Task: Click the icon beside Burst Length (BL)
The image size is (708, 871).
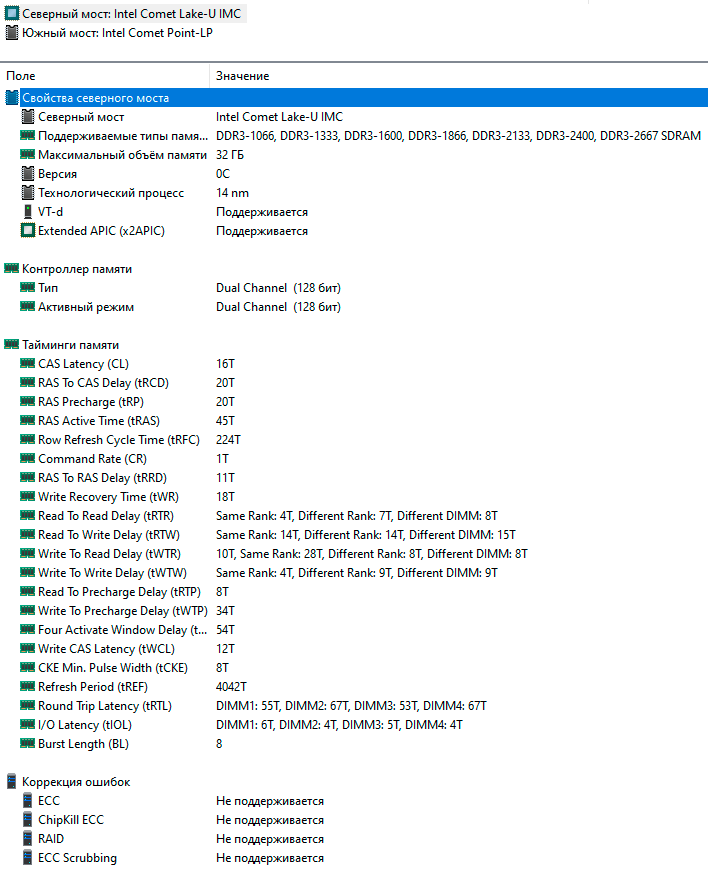Action: [x=27, y=743]
